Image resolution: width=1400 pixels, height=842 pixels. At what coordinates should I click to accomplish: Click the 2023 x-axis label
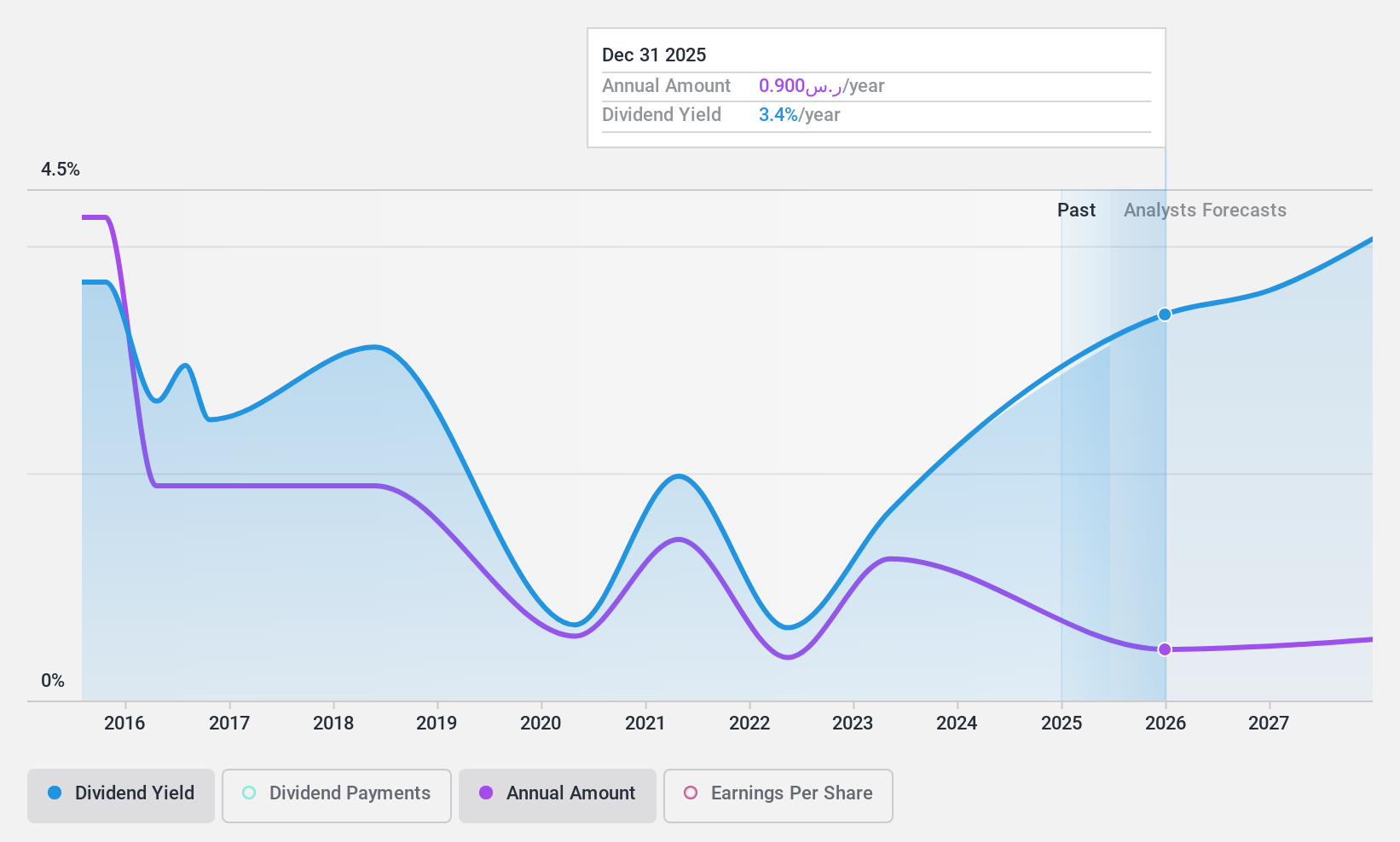[853, 724]
